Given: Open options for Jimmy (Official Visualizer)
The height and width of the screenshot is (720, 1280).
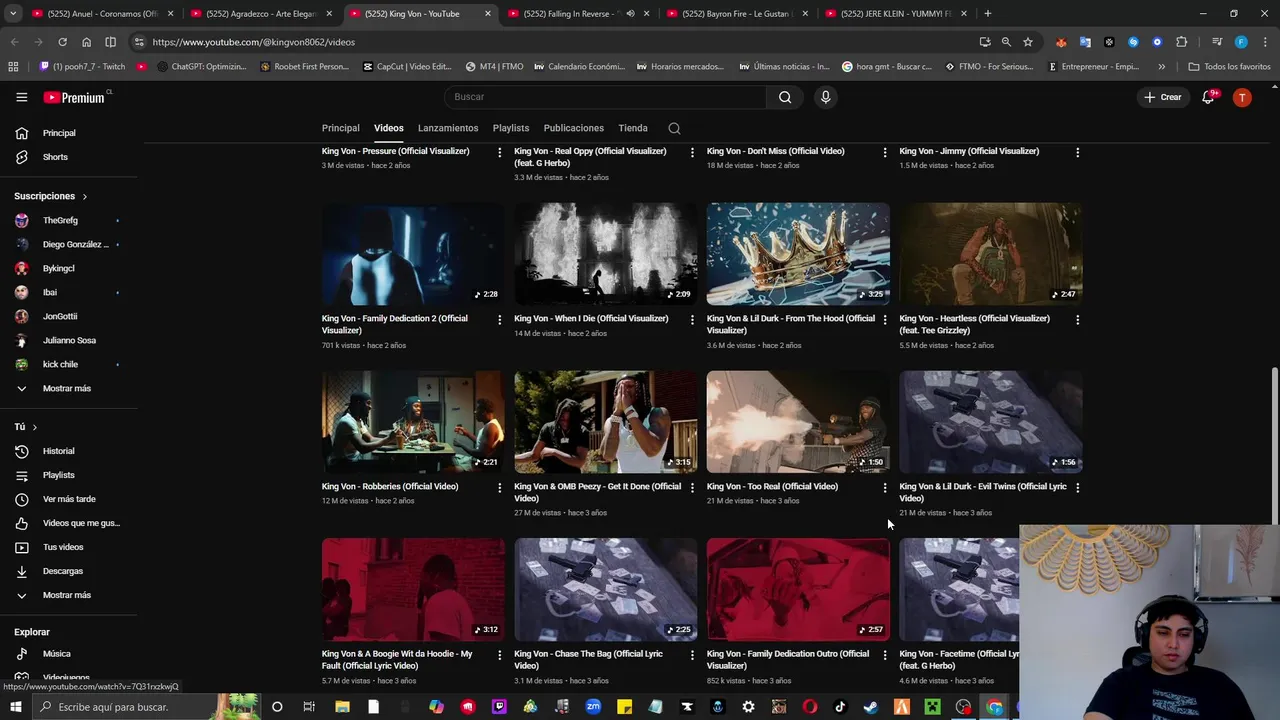Looking at the screenshot, I should click(x=1077, y=152).
